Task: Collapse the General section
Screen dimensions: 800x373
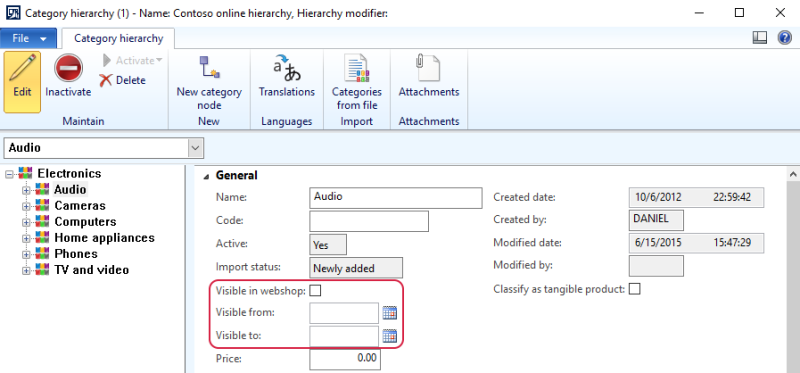Action: [206, 176]
